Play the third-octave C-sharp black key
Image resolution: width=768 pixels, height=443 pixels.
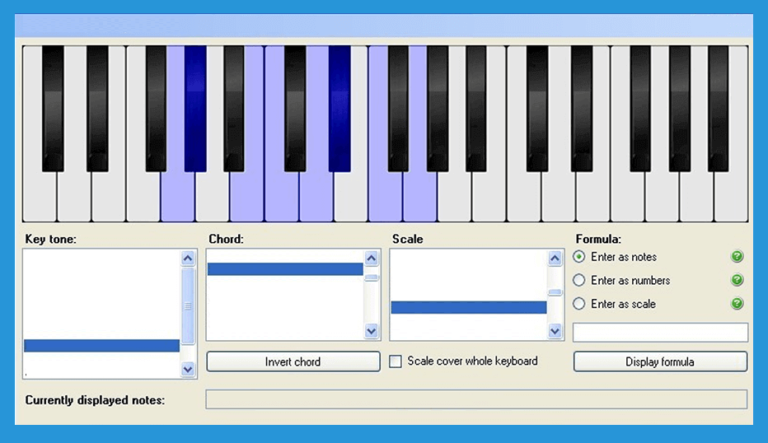[537, 109]
